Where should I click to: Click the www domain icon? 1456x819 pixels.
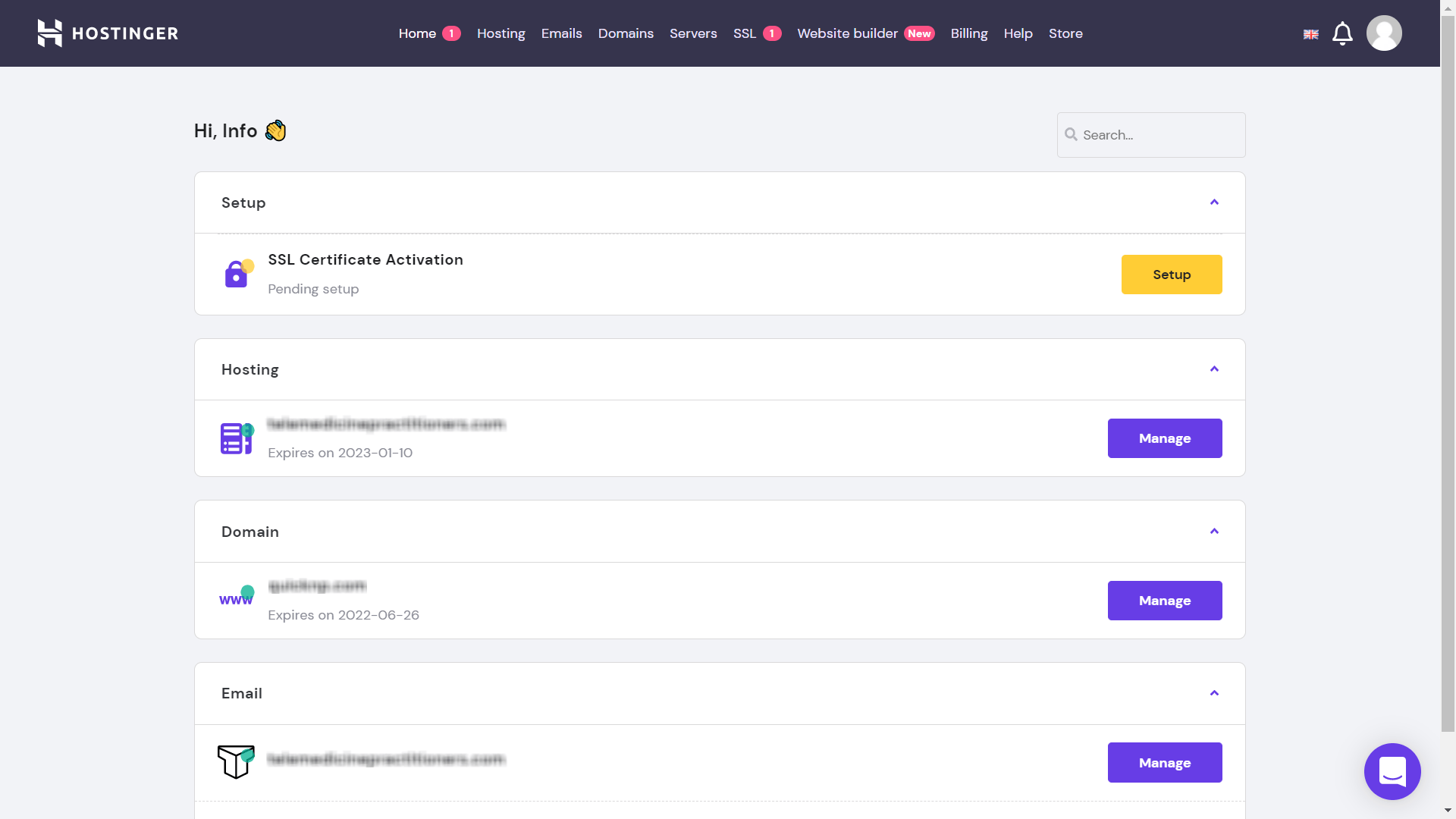click(237, 597)
